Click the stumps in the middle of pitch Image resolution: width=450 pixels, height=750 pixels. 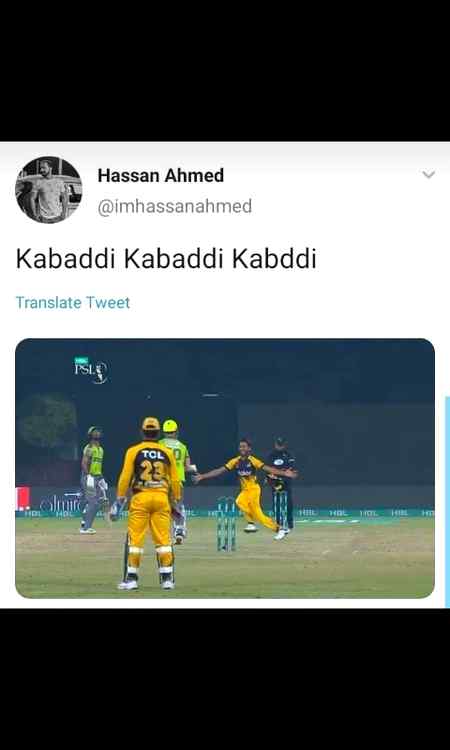(226, 524)
